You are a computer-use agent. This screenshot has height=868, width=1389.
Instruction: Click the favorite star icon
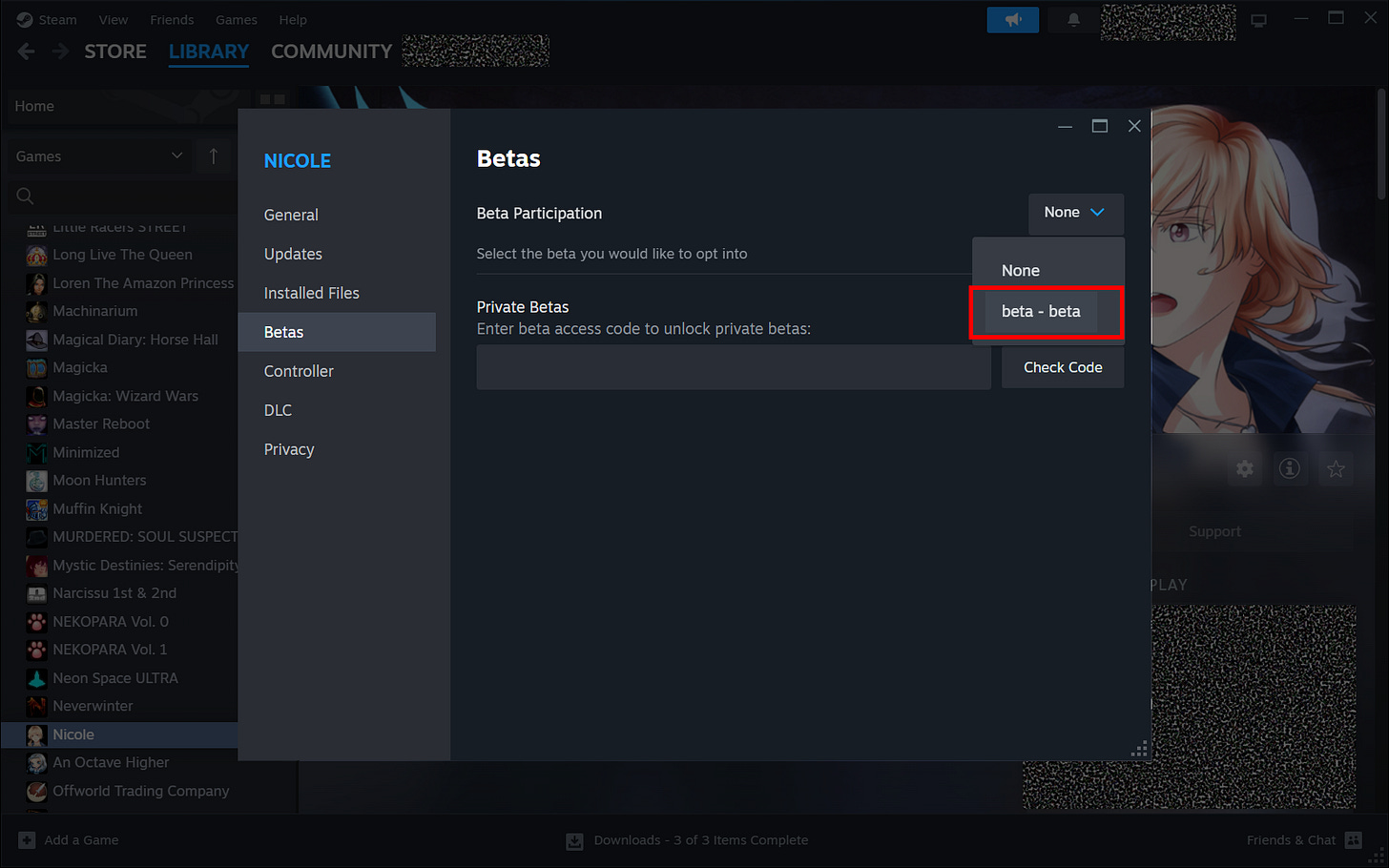1336,468
